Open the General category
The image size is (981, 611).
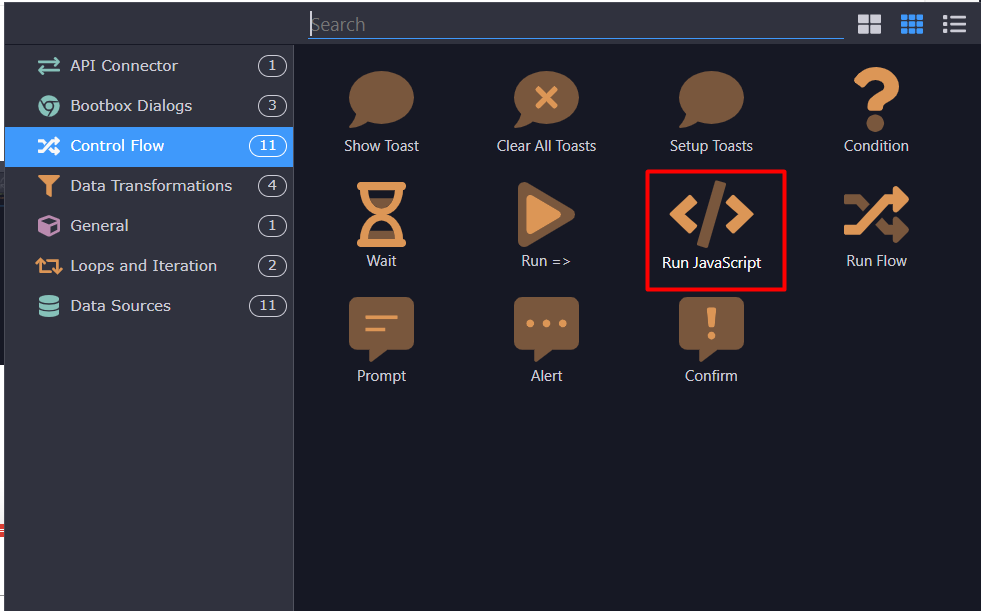click(x=149, y=226)
